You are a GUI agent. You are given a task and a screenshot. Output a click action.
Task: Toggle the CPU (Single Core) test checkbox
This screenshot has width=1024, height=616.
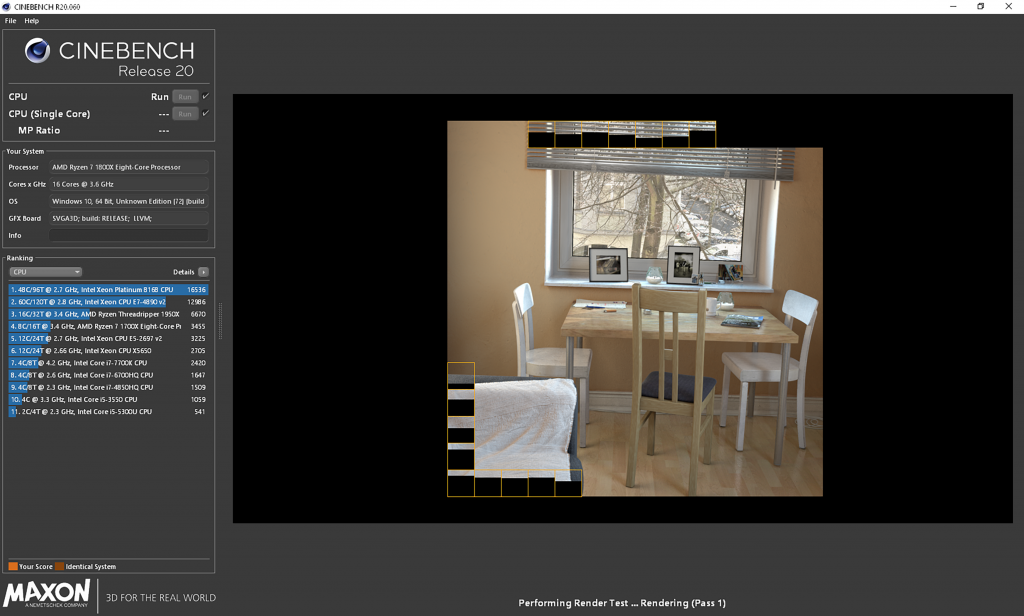tap(206, 113)
